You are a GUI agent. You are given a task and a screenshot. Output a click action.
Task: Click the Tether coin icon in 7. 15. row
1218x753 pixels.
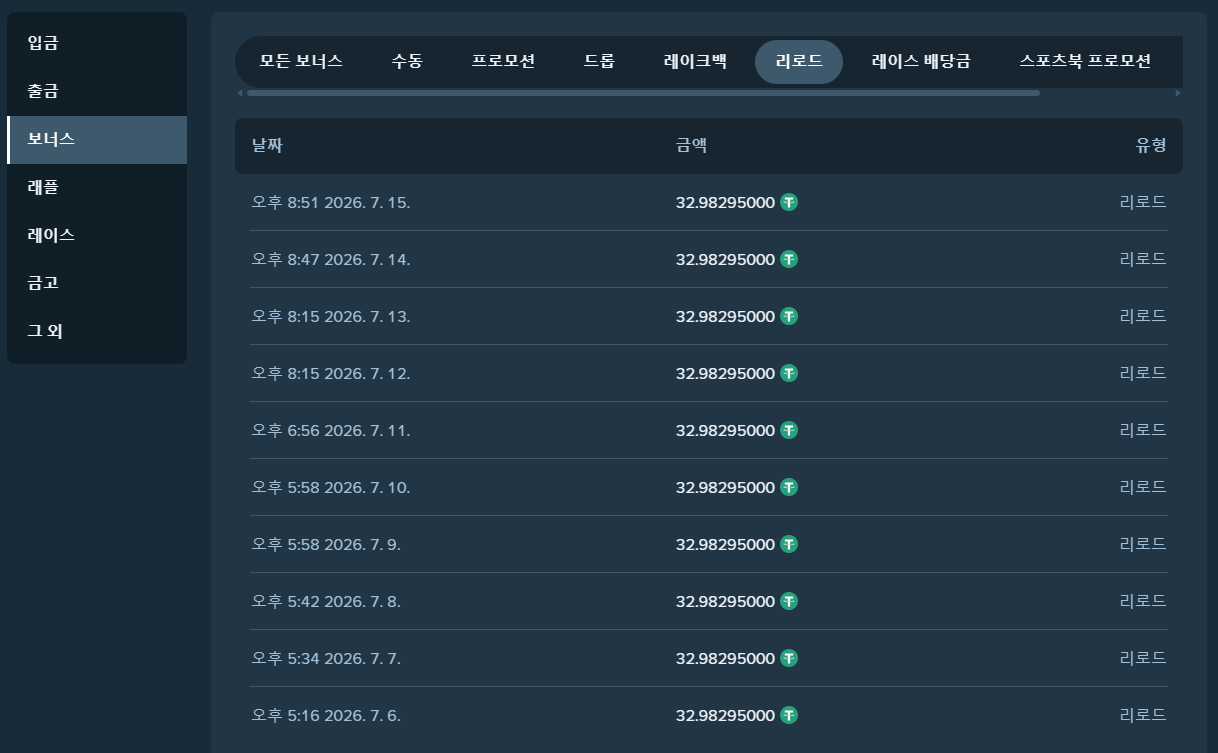coord(789,202)
